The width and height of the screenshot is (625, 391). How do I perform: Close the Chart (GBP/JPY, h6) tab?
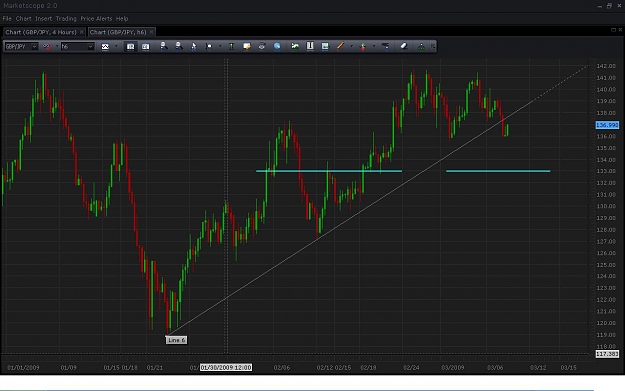click(151, 32)
